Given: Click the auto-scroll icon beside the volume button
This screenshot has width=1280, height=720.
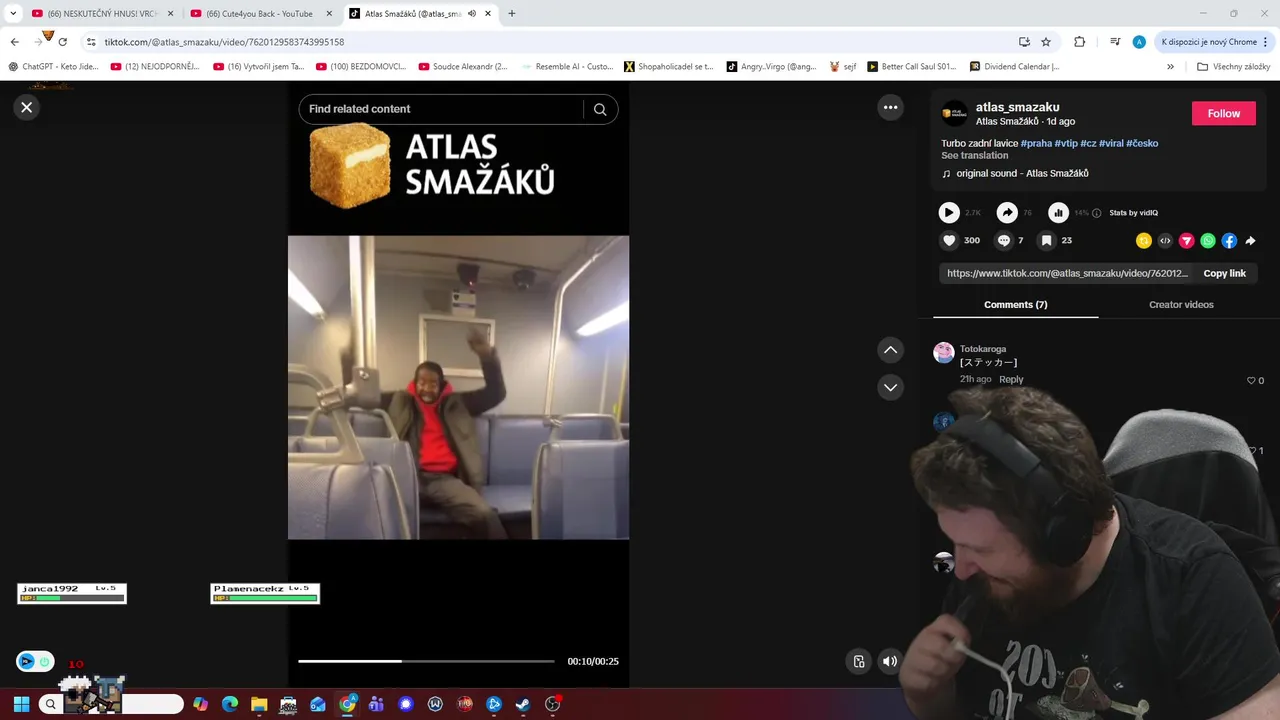Looking at the screenshot, I should tap(859, 661).
